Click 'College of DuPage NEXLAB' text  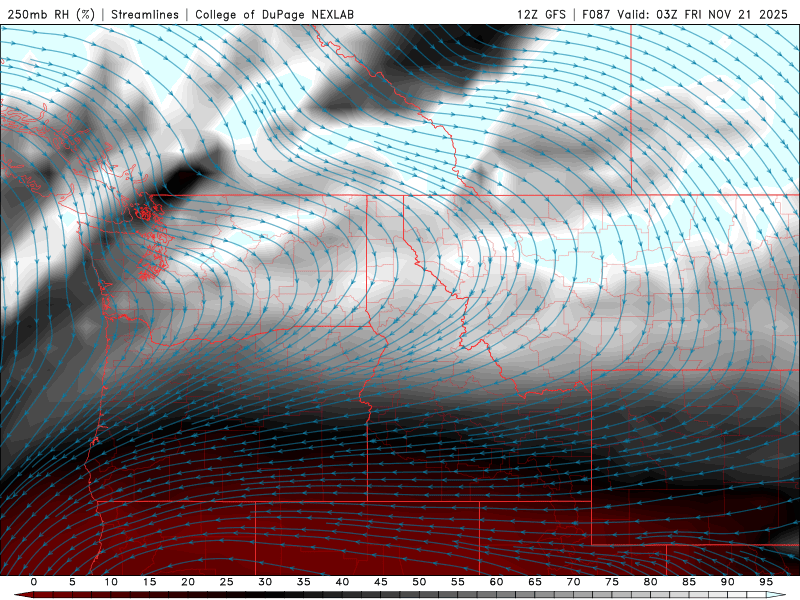(274, 14)
